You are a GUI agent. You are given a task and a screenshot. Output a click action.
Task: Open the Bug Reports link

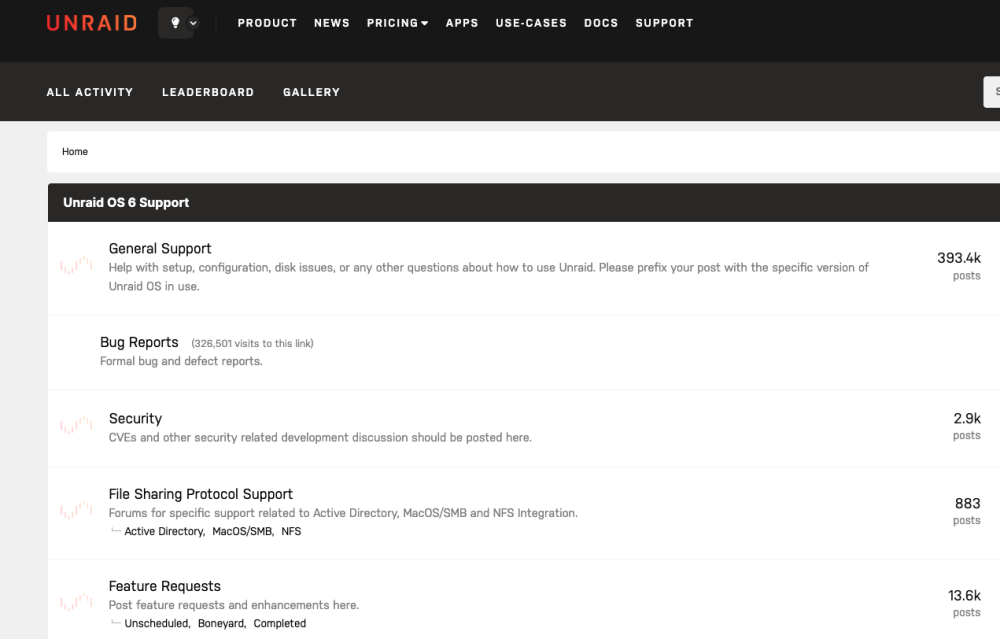139,342
